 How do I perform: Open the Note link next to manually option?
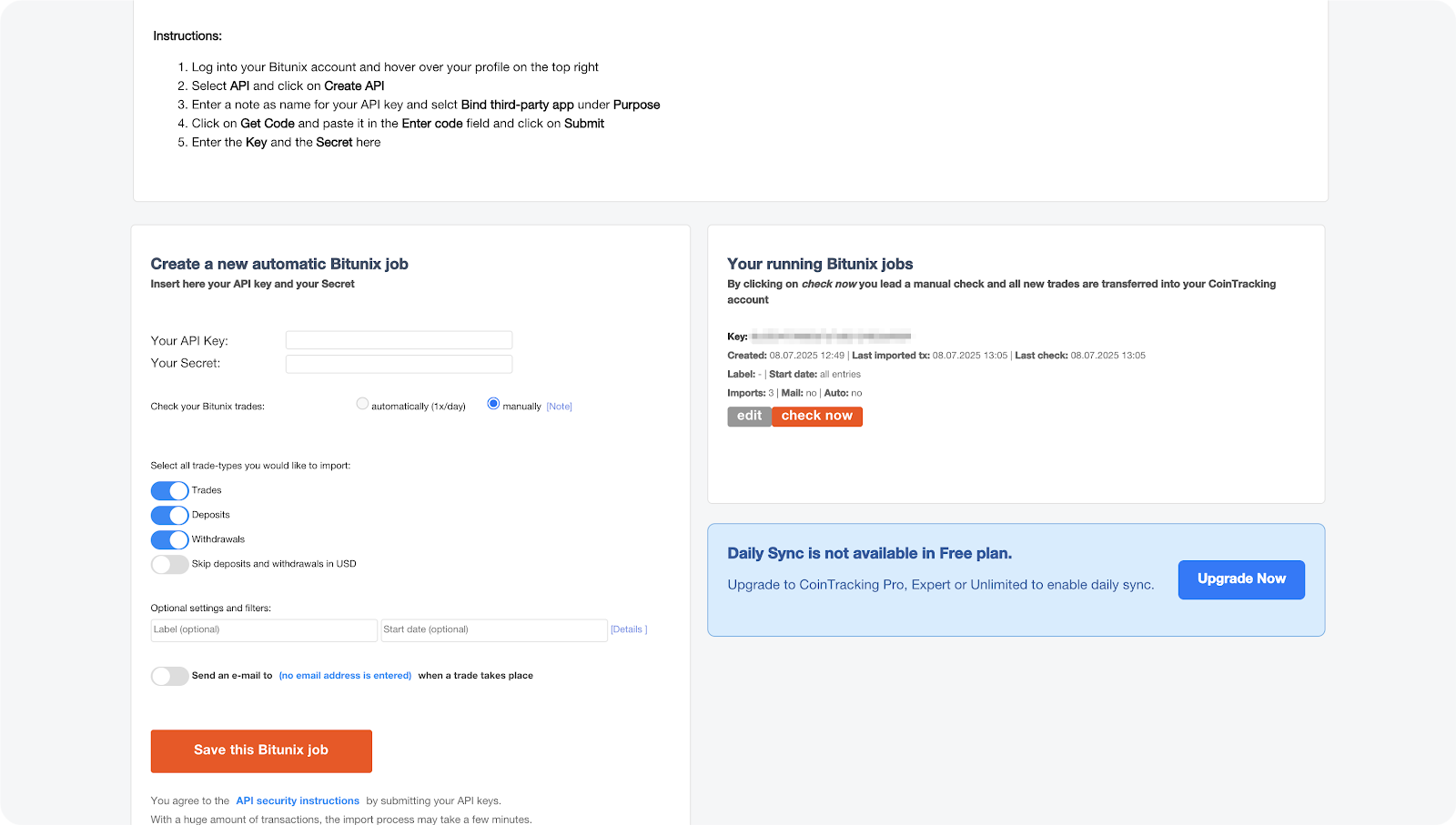click(559, 406)
